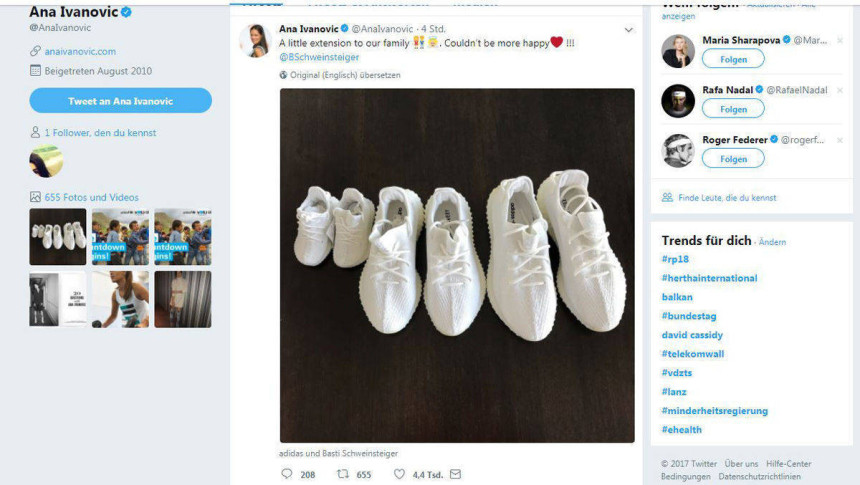Screen dimensions: 860x485
Task: Send tweet via direct message envelope icon
Action: 455,474
